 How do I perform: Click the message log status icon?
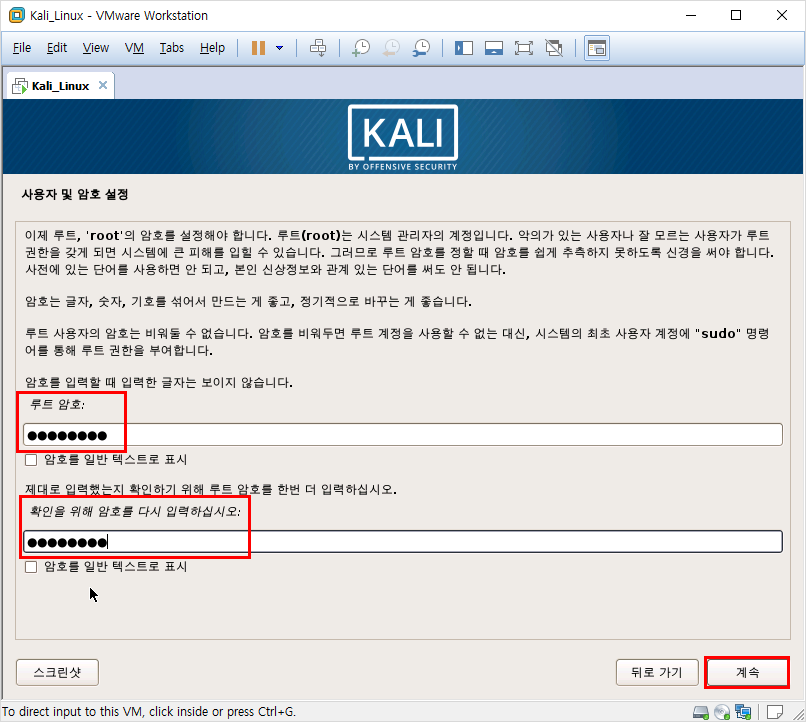775,712
